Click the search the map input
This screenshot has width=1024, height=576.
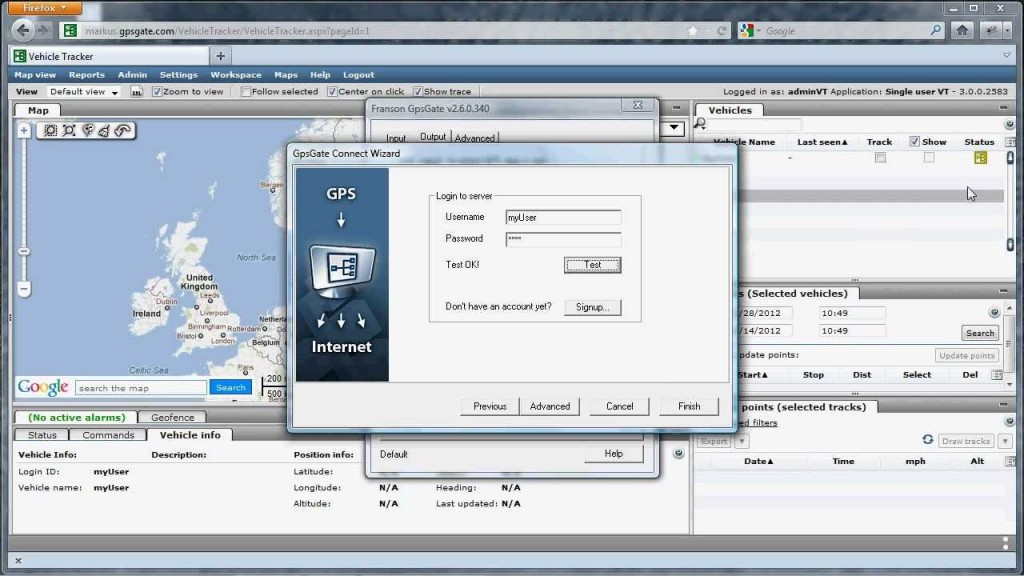pos(141,388)
